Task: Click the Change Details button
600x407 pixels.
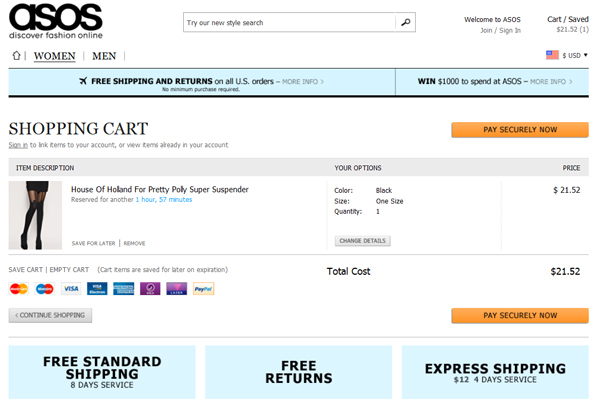Action: pyautogui.click(x=363, y=241)
